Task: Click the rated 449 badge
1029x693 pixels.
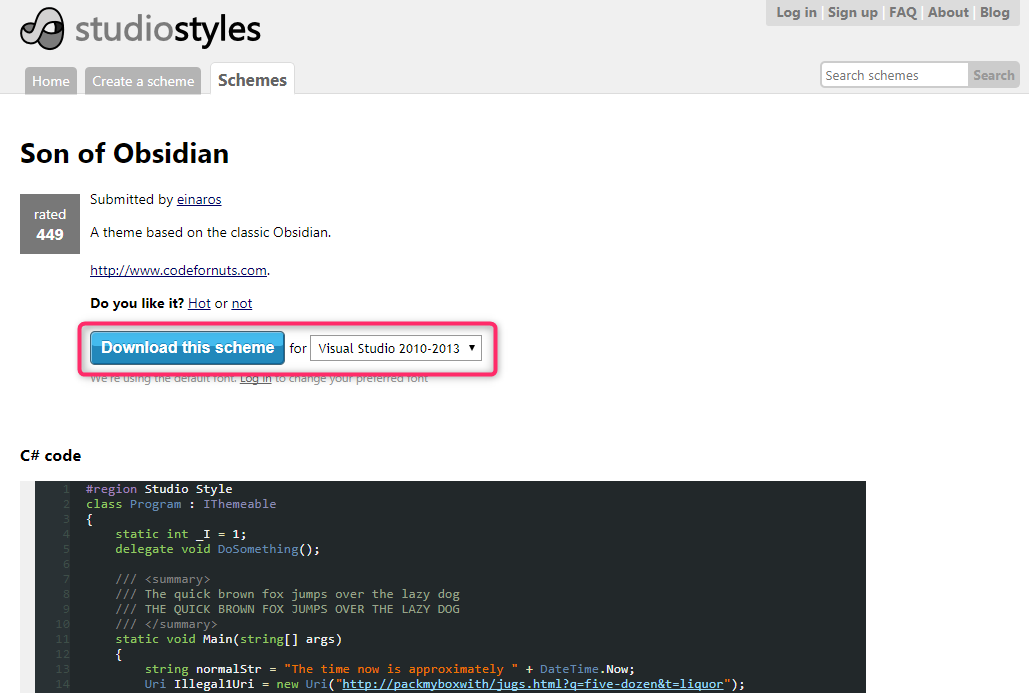Action: tap(49, 225)
